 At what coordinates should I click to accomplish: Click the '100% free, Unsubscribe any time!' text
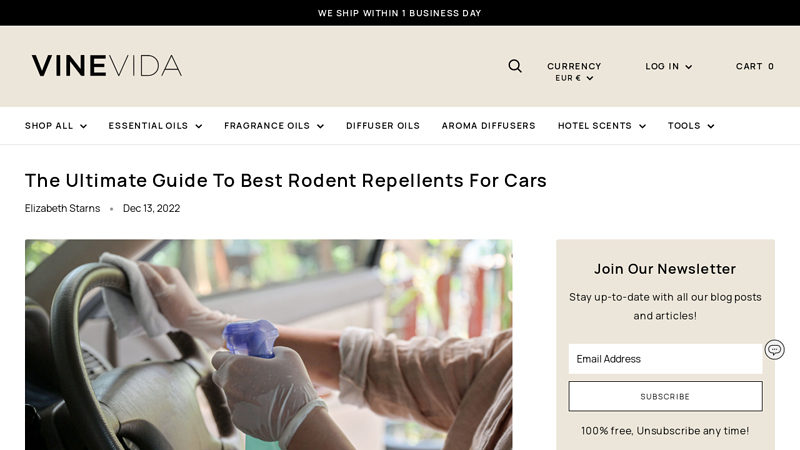[665, 431]
